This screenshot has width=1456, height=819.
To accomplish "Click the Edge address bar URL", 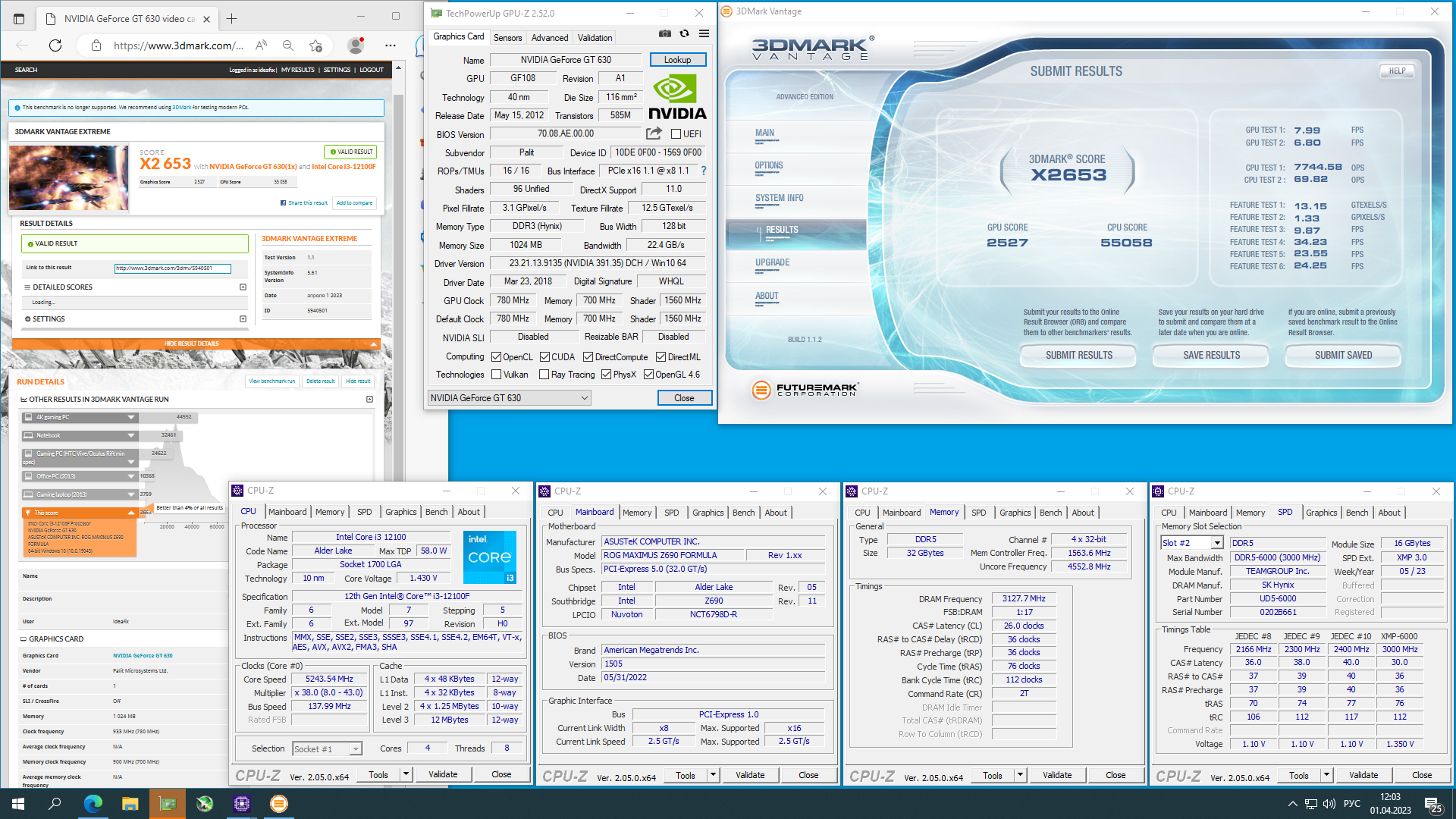I will click(178, 45).
